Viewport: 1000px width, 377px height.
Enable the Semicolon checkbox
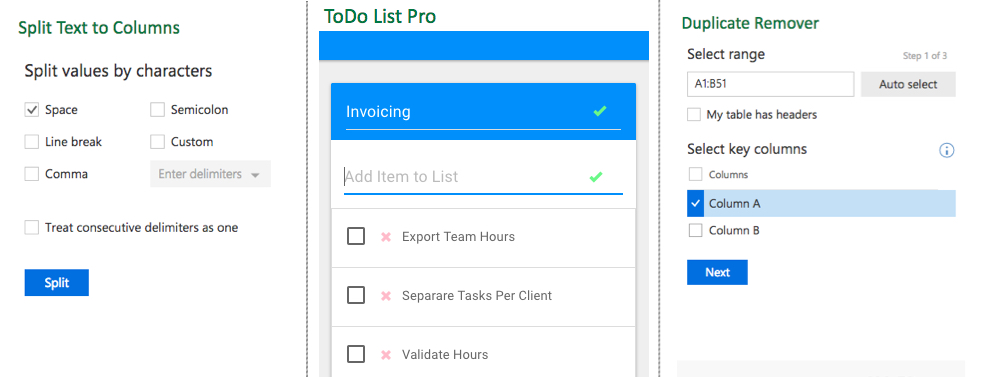158,110
